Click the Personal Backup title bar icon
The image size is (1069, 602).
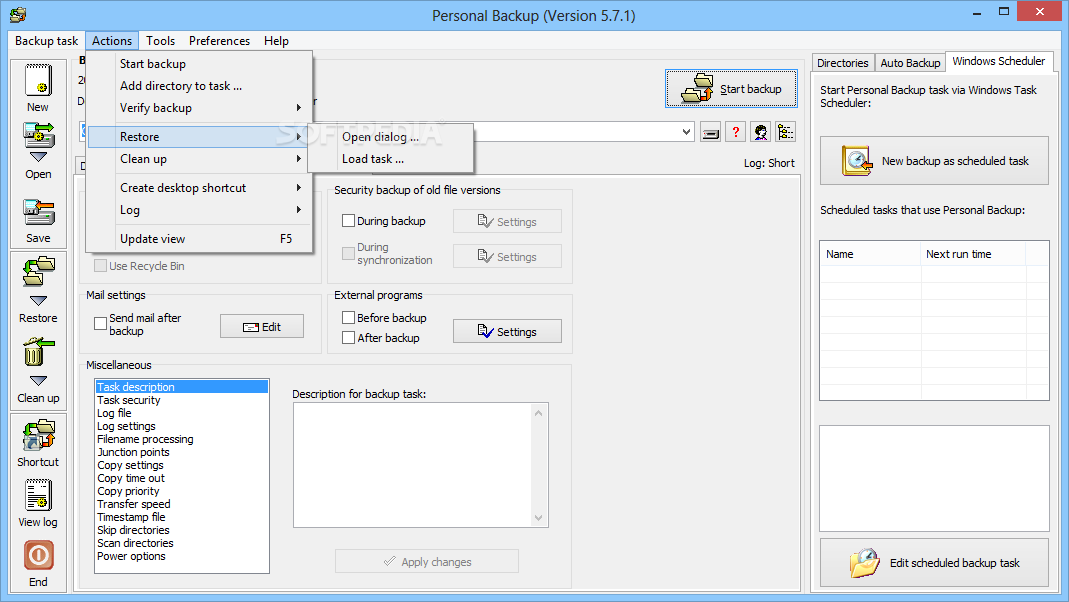pyautogui.click(x=18, y=14)
